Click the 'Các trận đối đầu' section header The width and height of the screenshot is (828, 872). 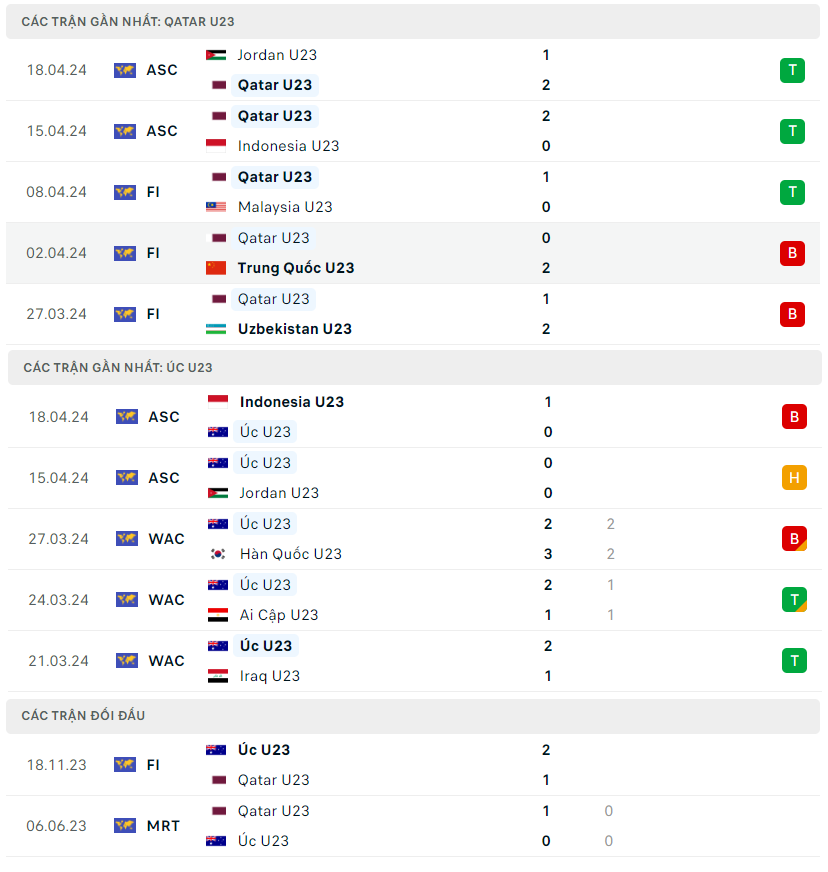click(85, 716)
